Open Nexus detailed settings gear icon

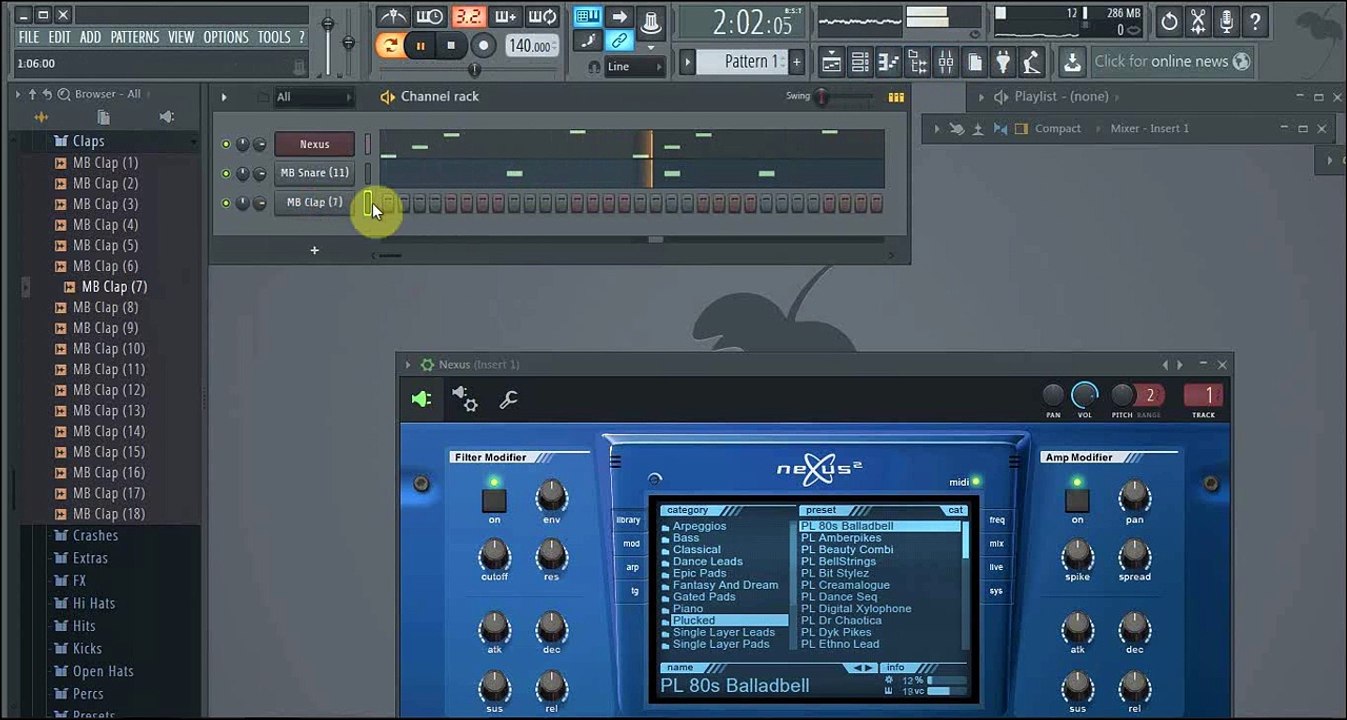click(x=464, y=399)
